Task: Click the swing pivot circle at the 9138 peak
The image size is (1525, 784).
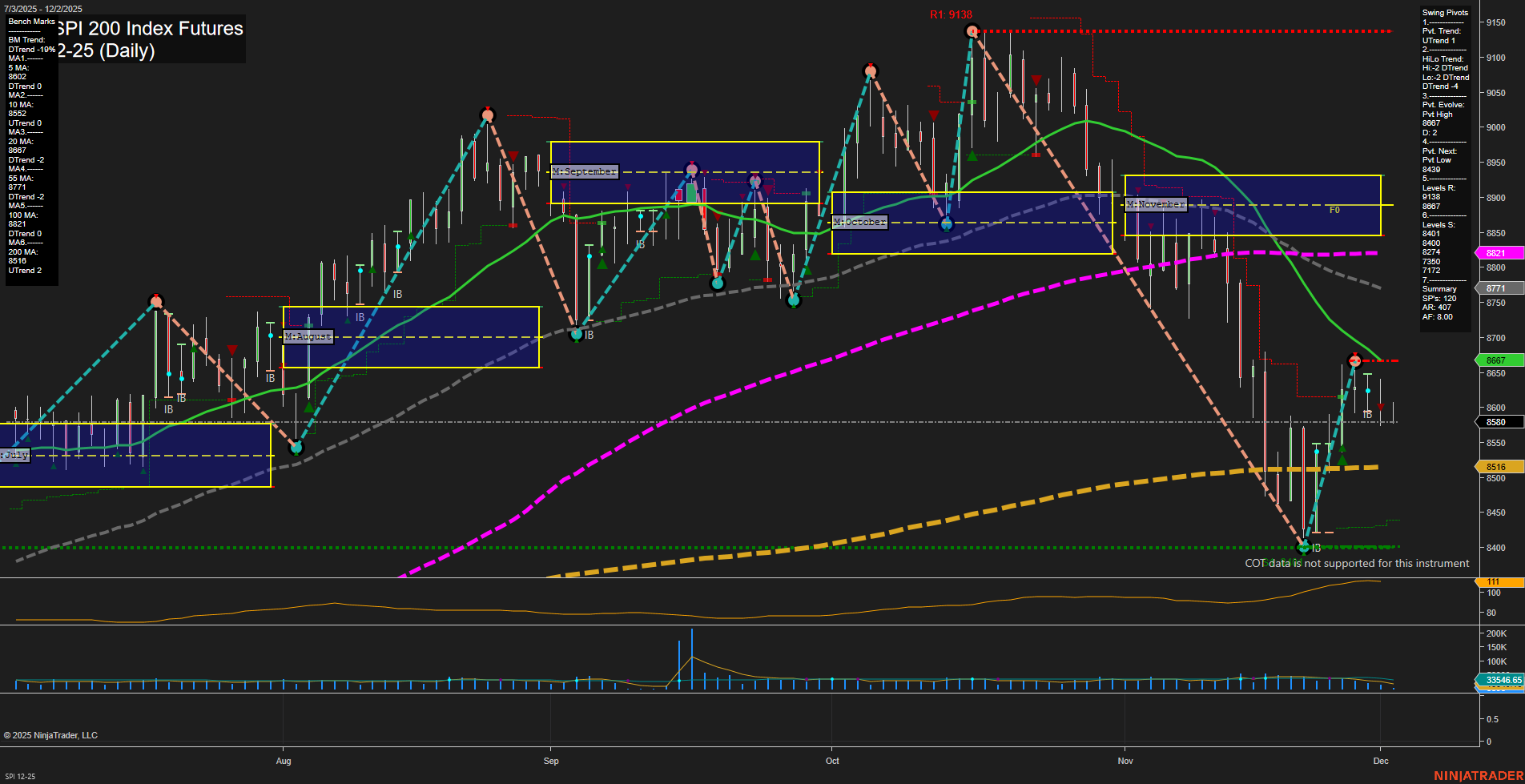Action: click(x=971, y=30)
